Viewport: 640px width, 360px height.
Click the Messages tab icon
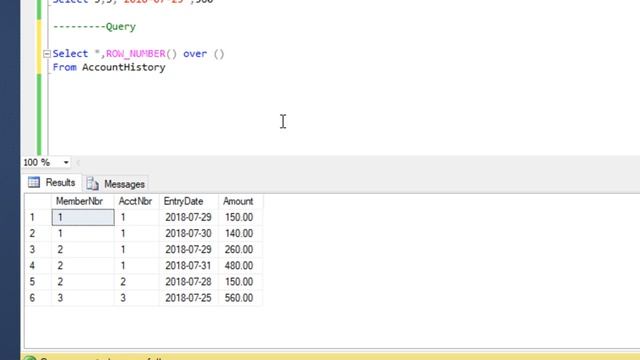[92, 184]
